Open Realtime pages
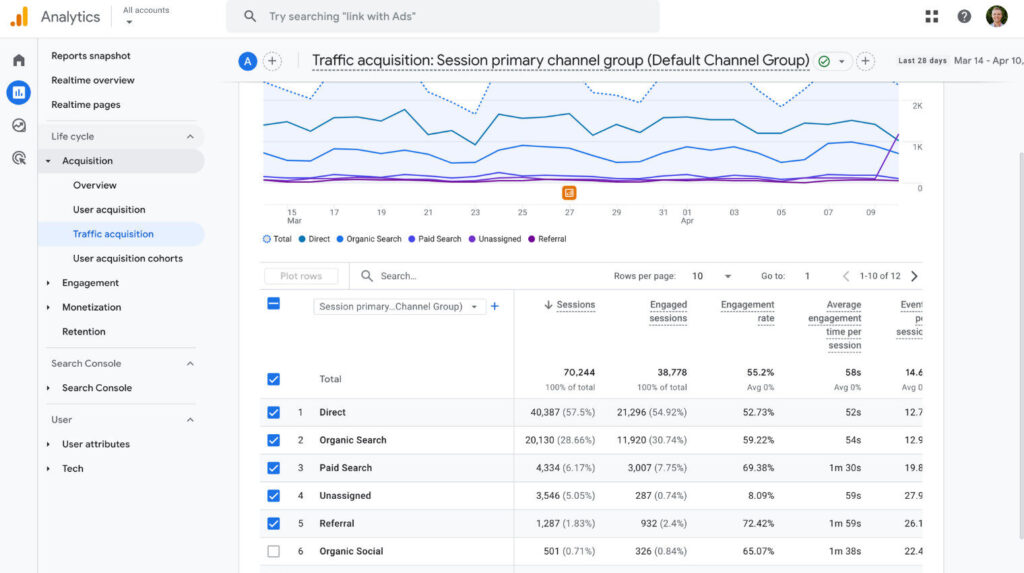 [x=86, y=105]
